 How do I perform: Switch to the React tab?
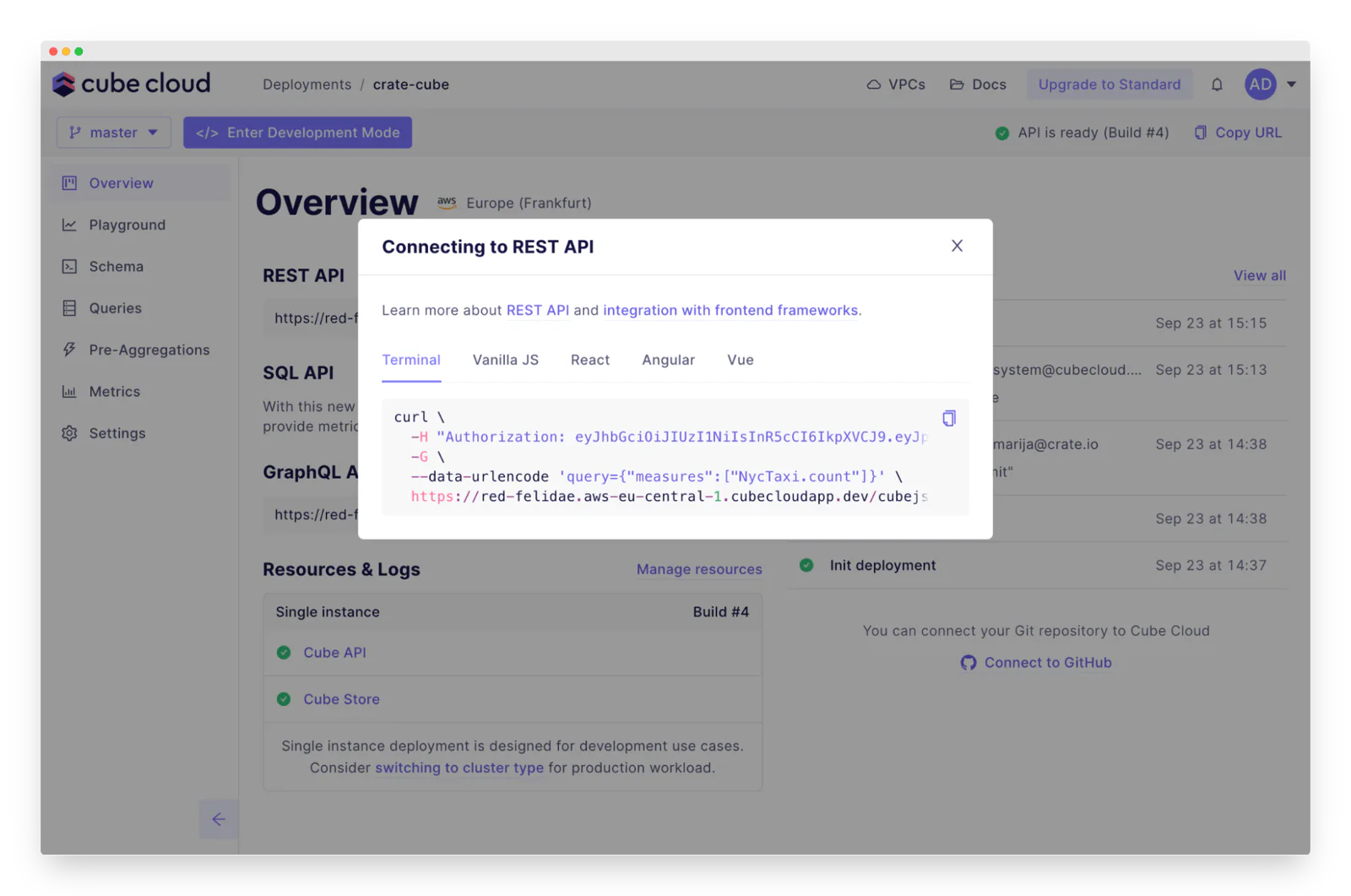coord(590,361)
